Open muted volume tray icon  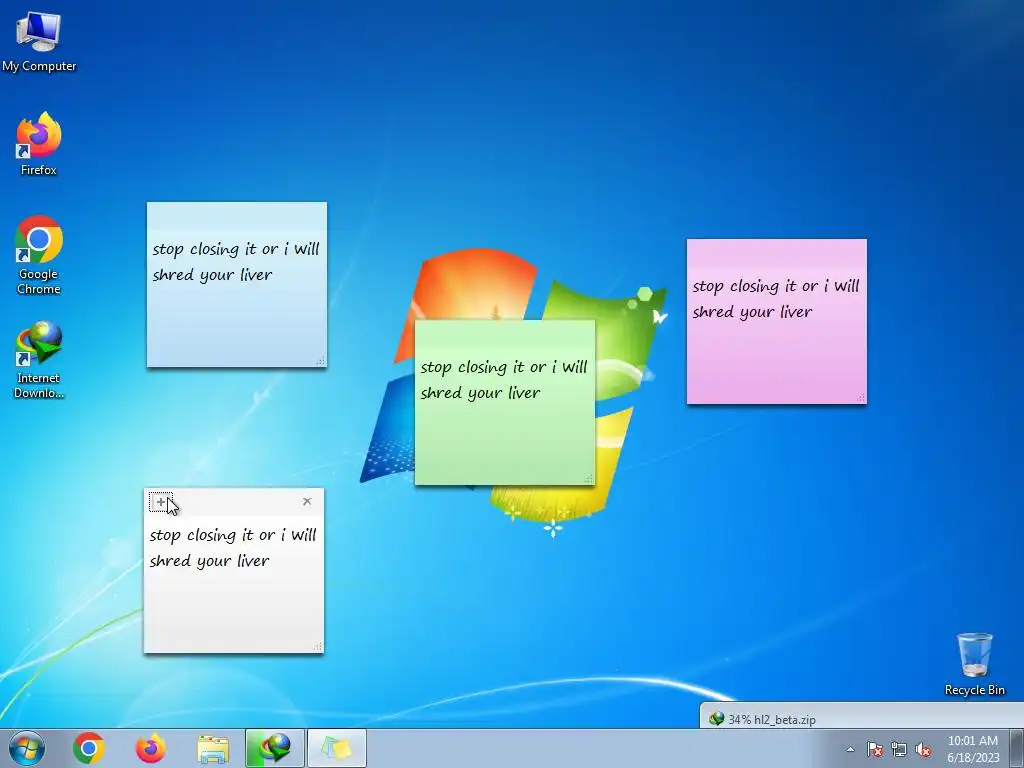point(923,750)
